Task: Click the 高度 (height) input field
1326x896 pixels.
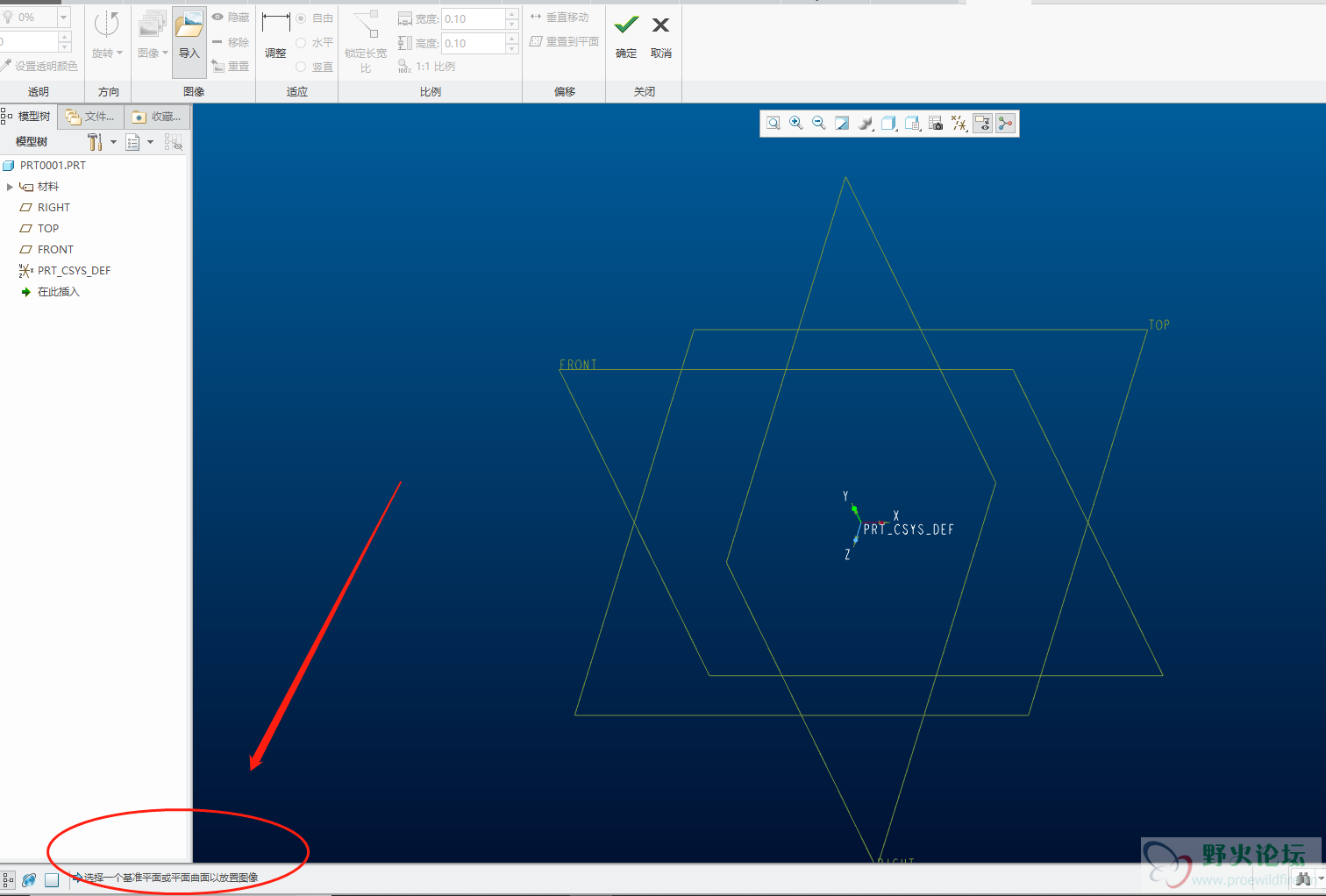Action: (x=474, y=43)
